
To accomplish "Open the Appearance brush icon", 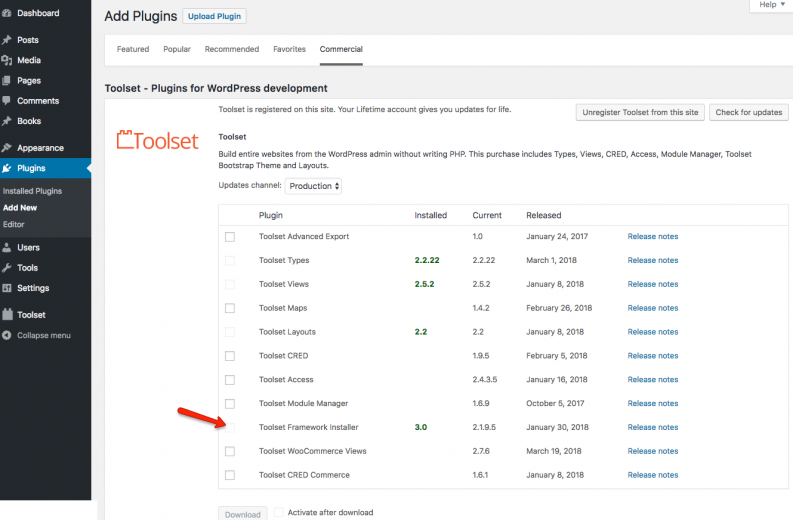I will [7, 148].
